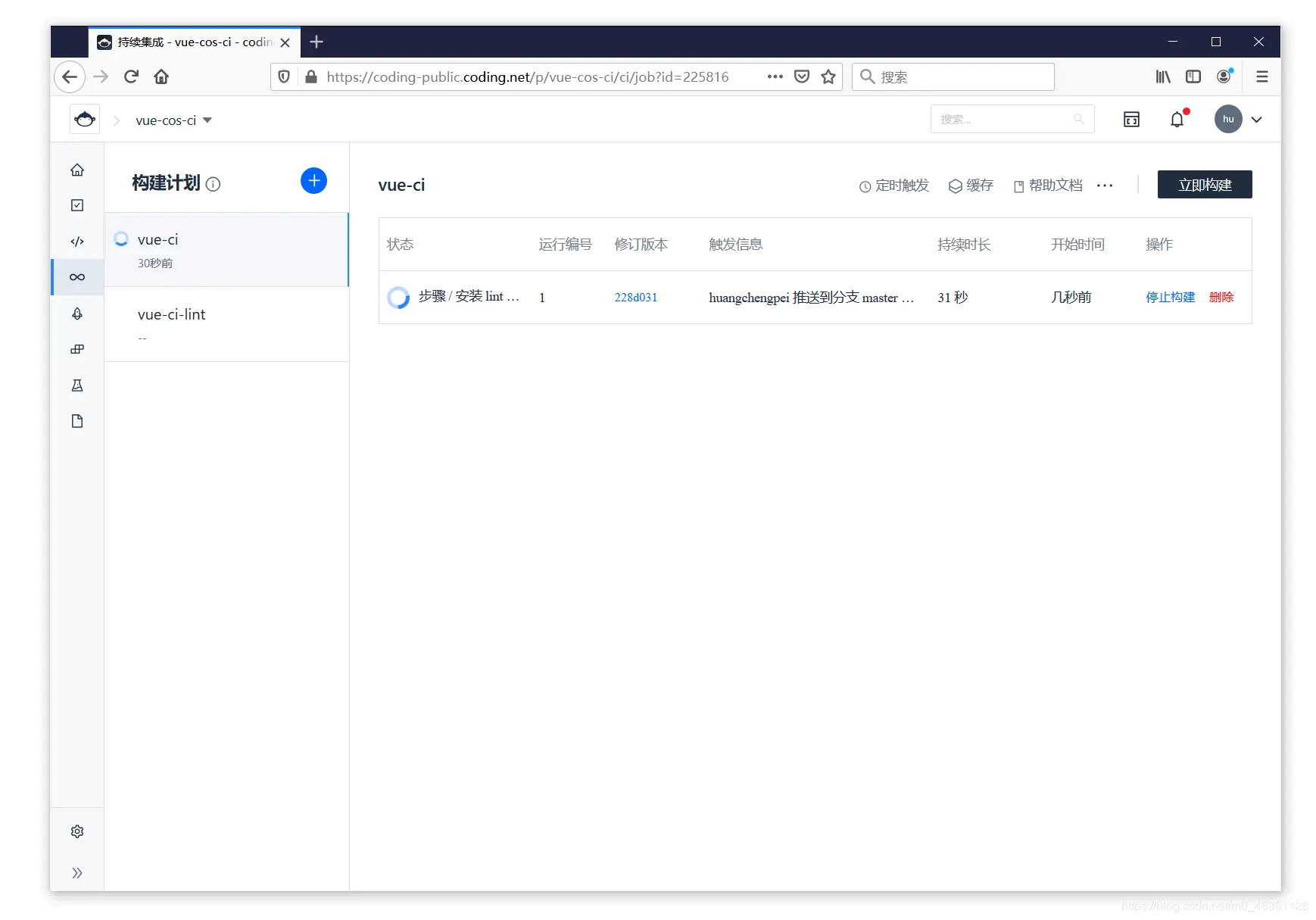This screenshot has height=920, width=1316.
Task: Open project home in left sidebar
Action: click(x=77, y=170)
